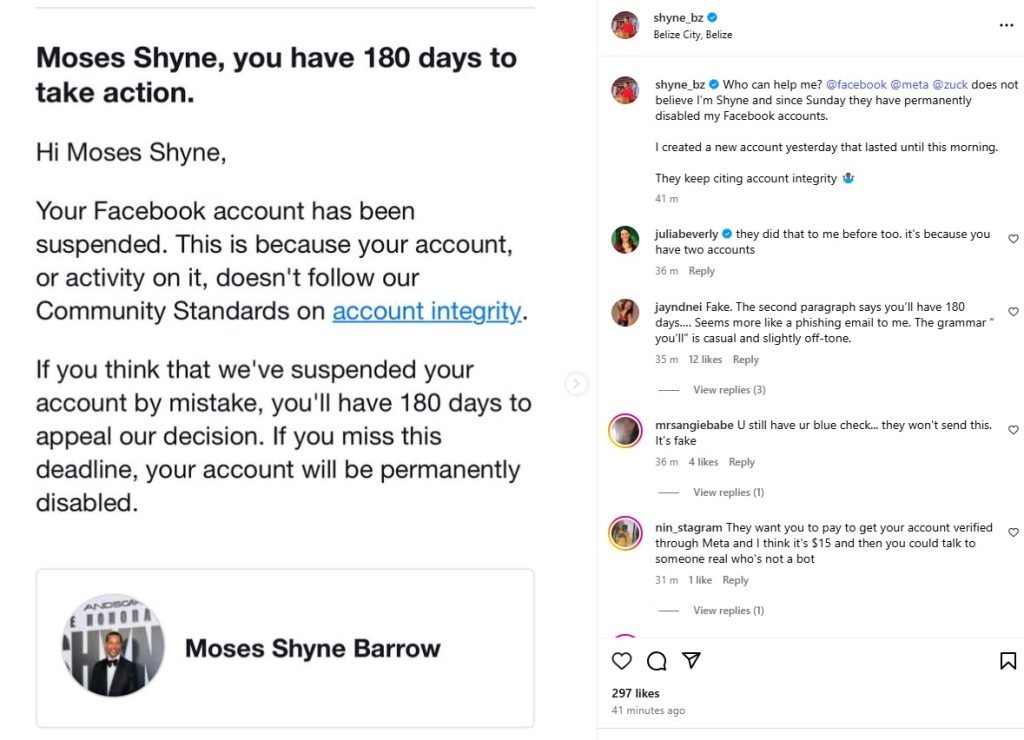Viewport: 1024px width, 740px height.
Task: View the reply under nin_stagram's comment
Action: [x=729, y=609]
